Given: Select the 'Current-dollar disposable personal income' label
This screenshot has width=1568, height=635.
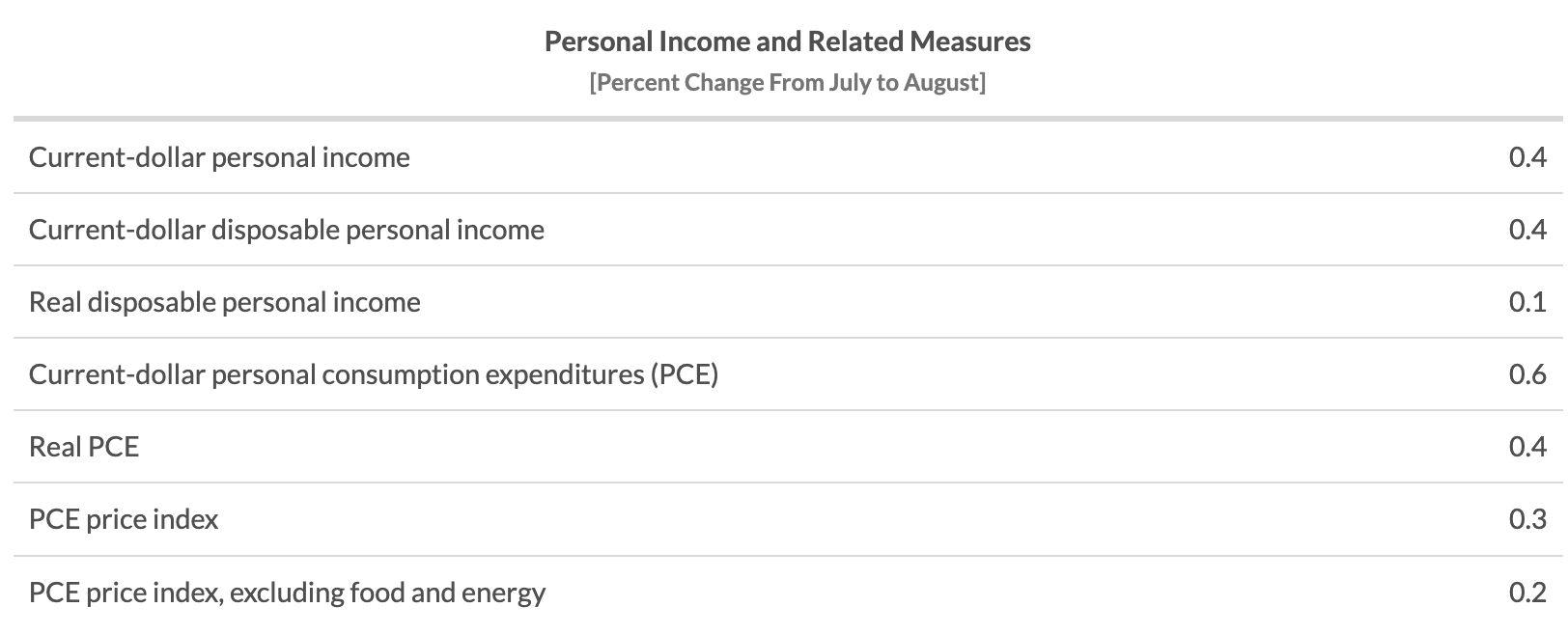Looking at the screenshot, I should (286, 230).
